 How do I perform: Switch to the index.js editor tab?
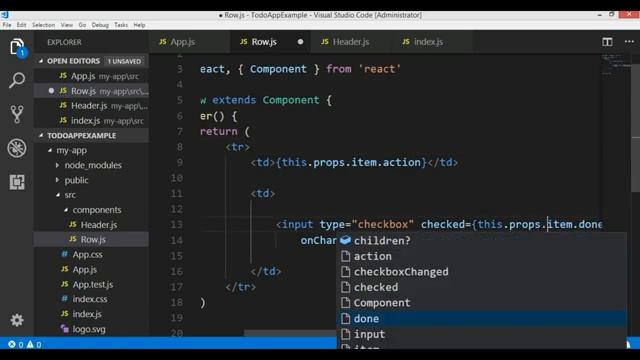pos(432,42)
